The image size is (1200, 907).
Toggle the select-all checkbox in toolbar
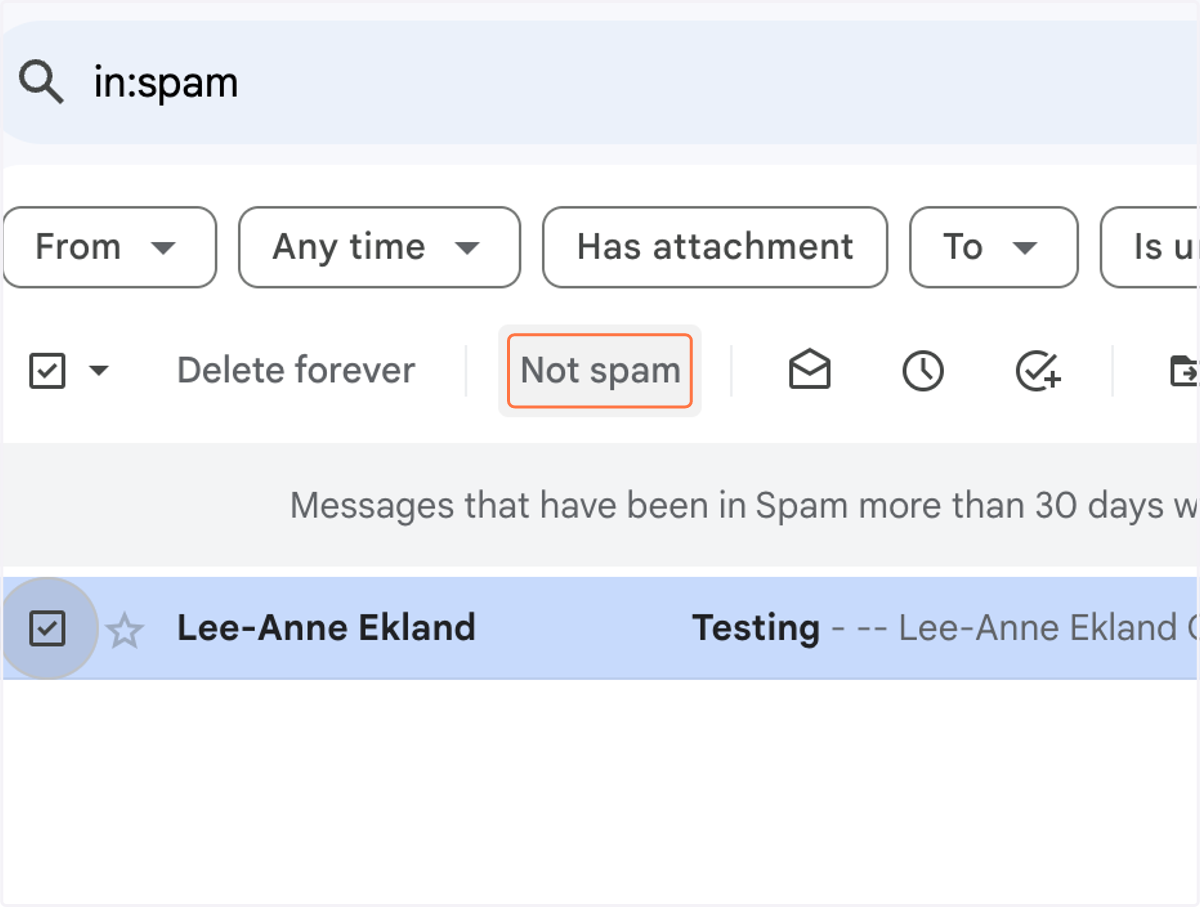[x=47, y=371]
